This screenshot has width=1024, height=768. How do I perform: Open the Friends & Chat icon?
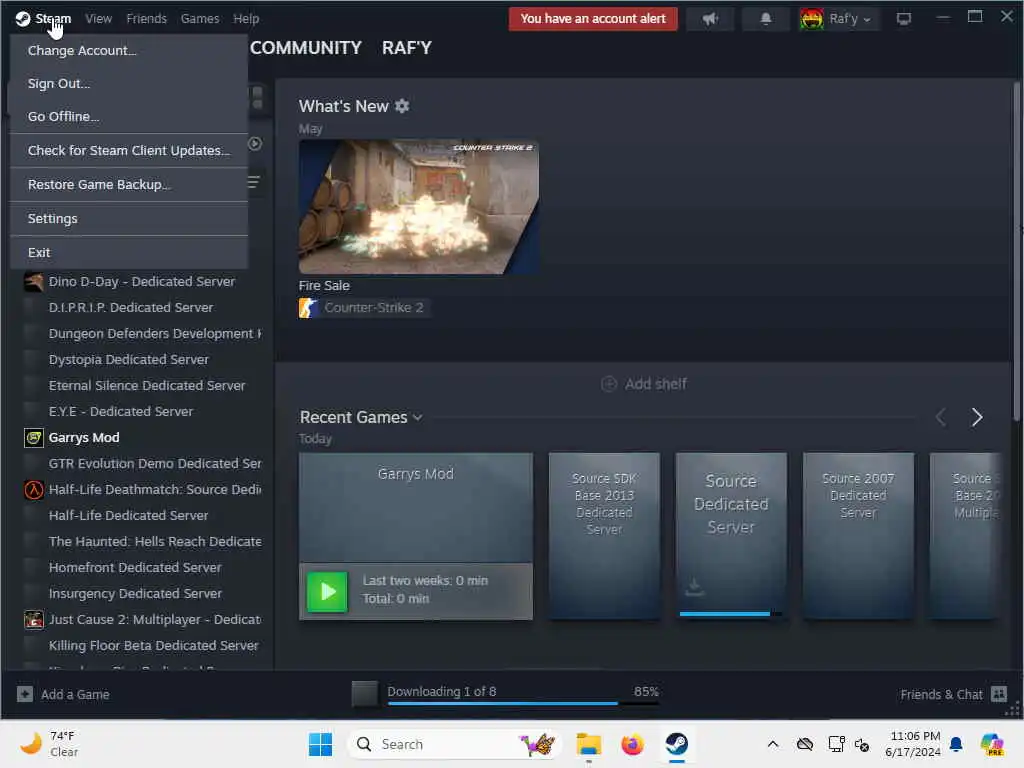tap(999, 694)
